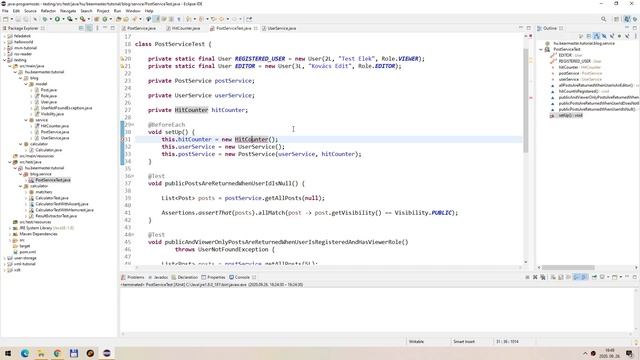640x360 pixels.
Task: Go to Next Annotation icon
Action: (188, 19)
